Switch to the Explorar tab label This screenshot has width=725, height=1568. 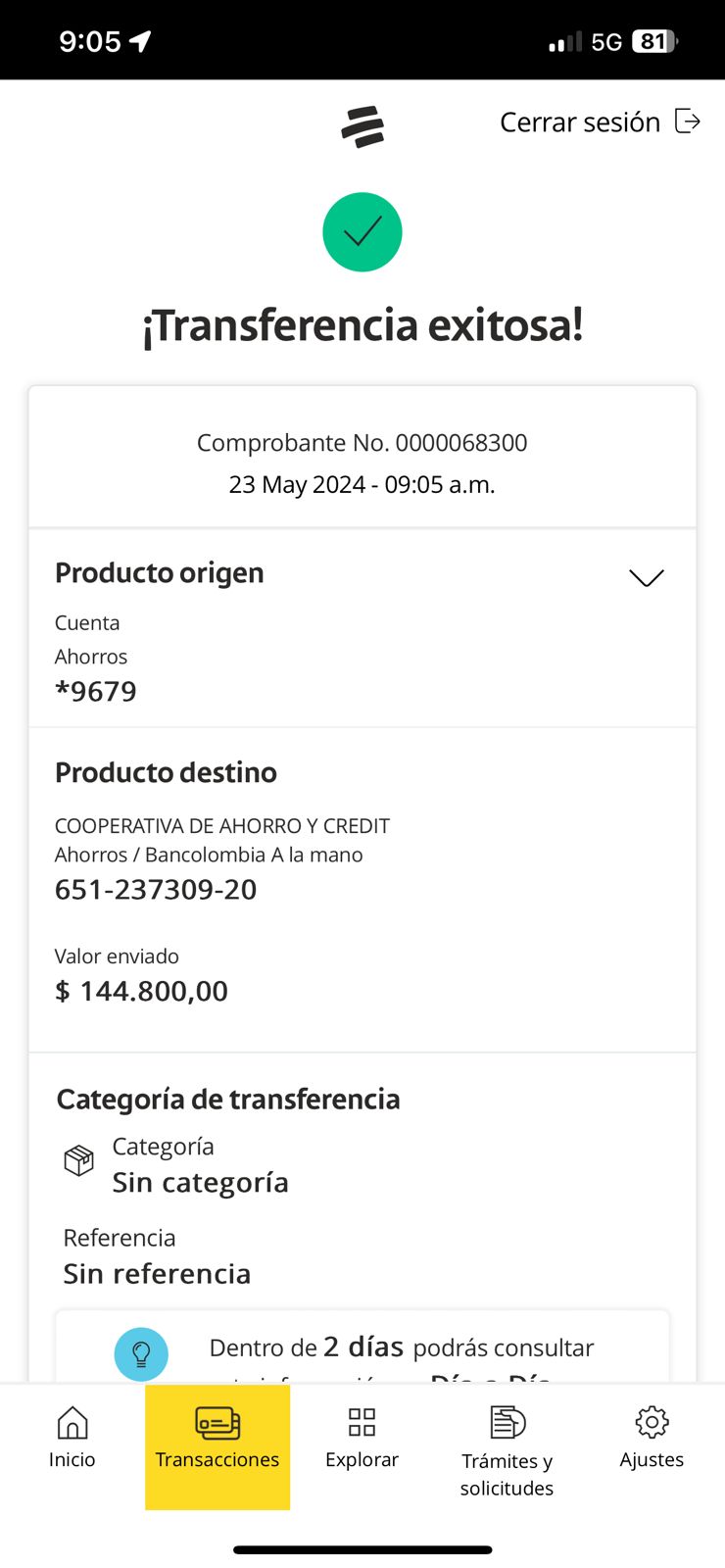362,1459
